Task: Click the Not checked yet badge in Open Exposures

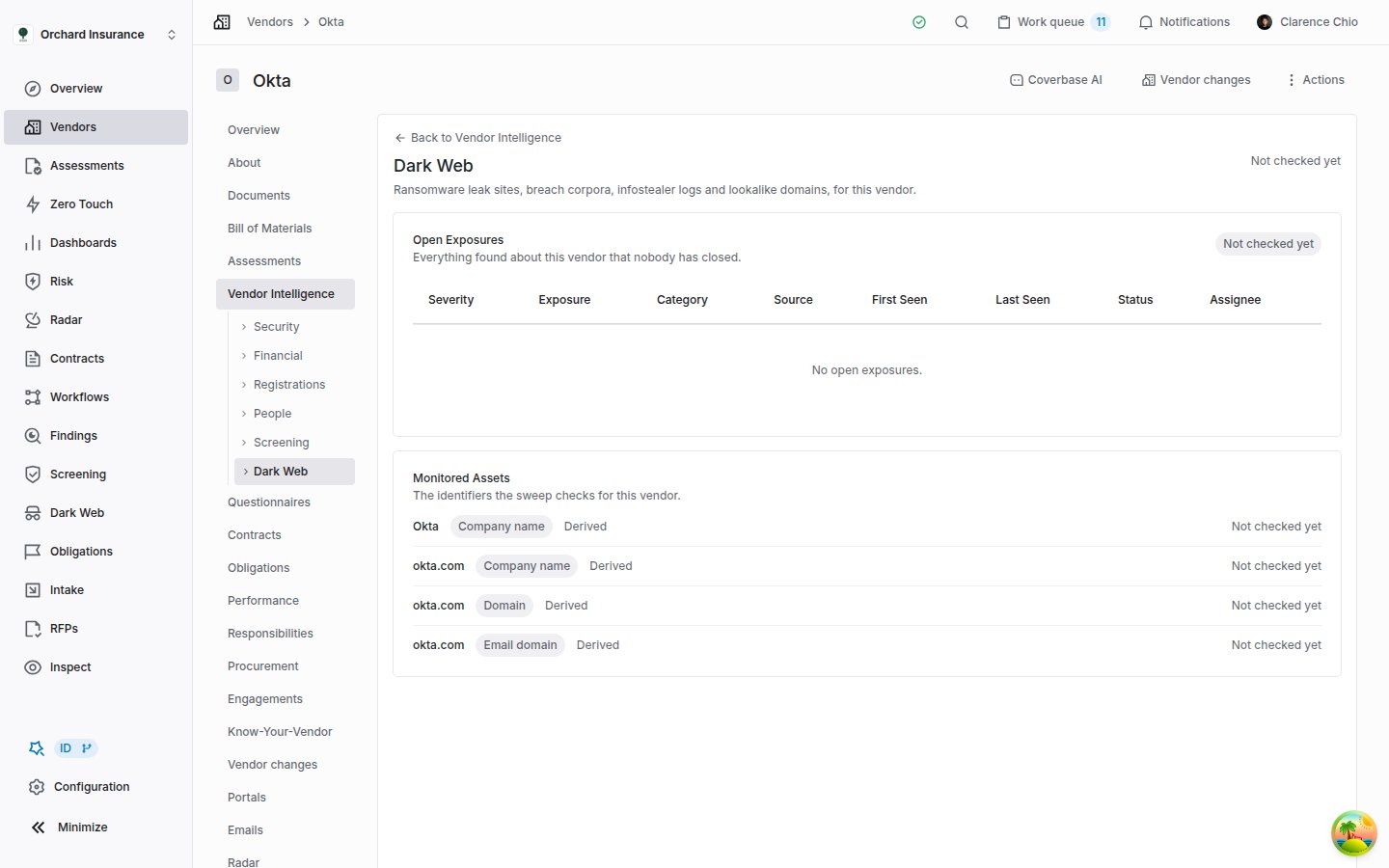Action: pos(1267,244)
